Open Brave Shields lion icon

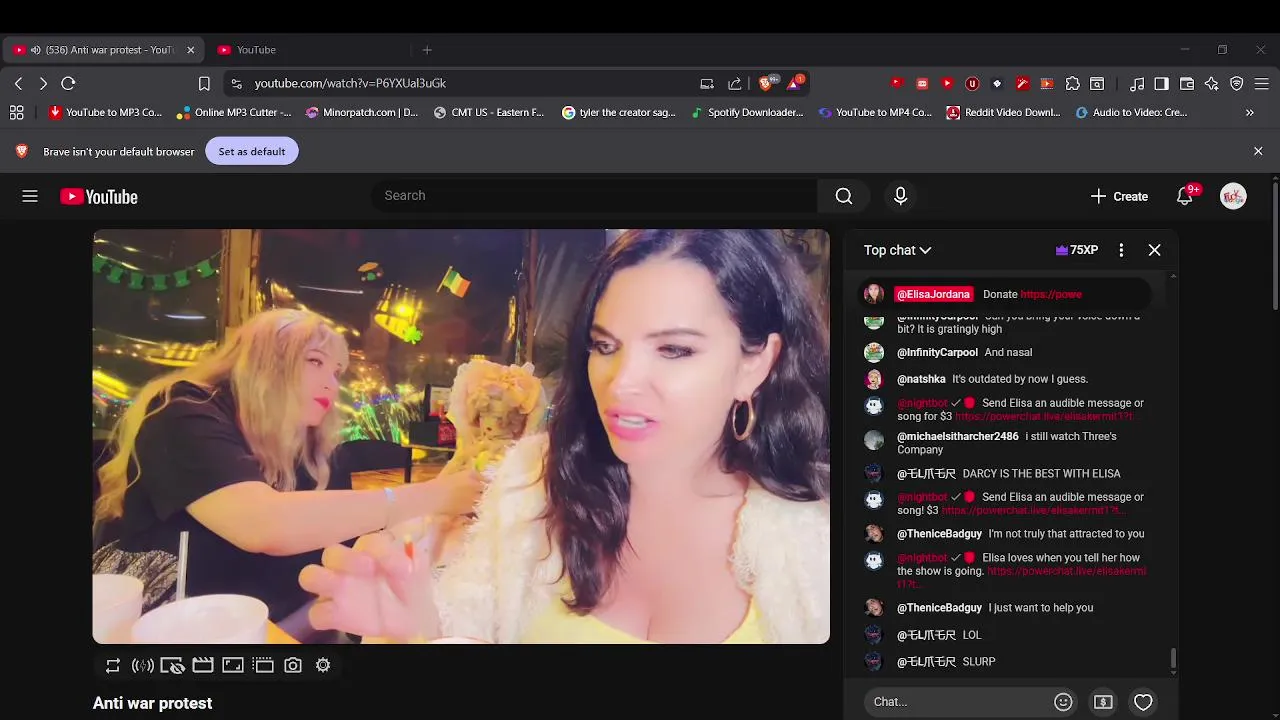766,83
